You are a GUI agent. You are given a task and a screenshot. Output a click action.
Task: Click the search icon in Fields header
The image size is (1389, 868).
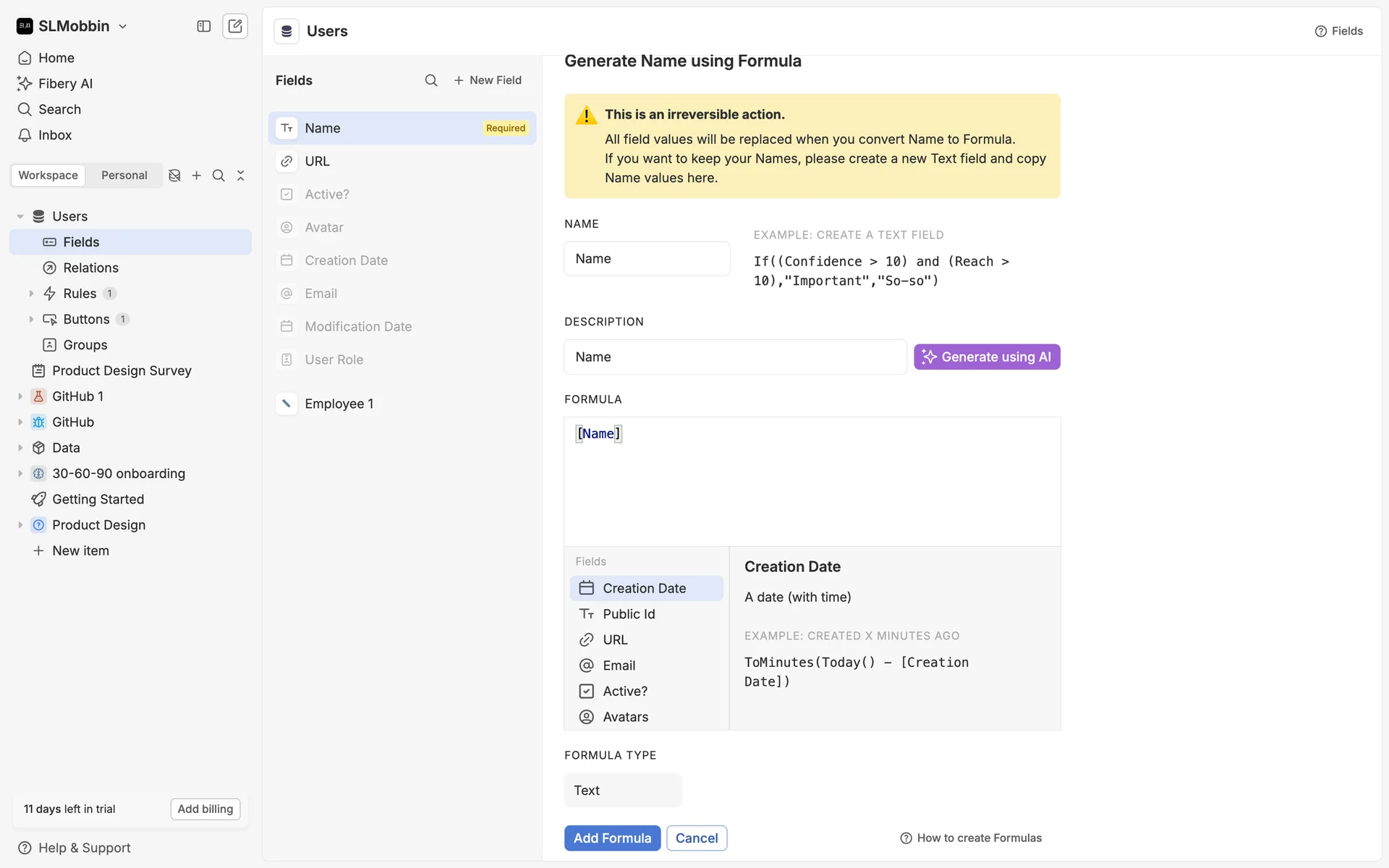point(431,80)
